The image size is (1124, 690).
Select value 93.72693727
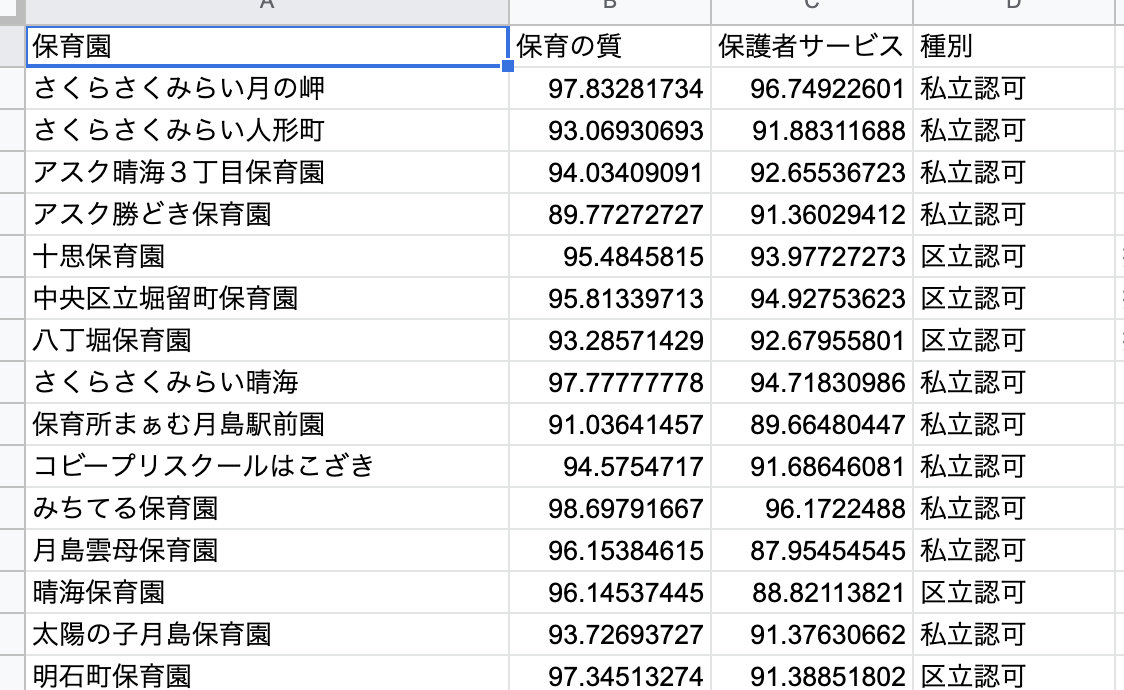point(610,635)
